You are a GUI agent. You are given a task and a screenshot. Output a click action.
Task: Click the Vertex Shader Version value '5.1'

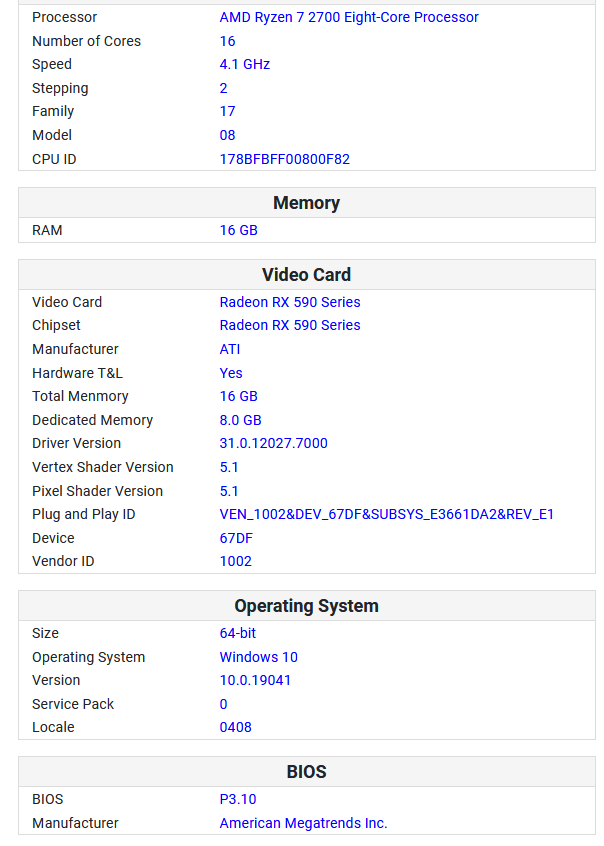pyautogui.click(x=229, y=467)
